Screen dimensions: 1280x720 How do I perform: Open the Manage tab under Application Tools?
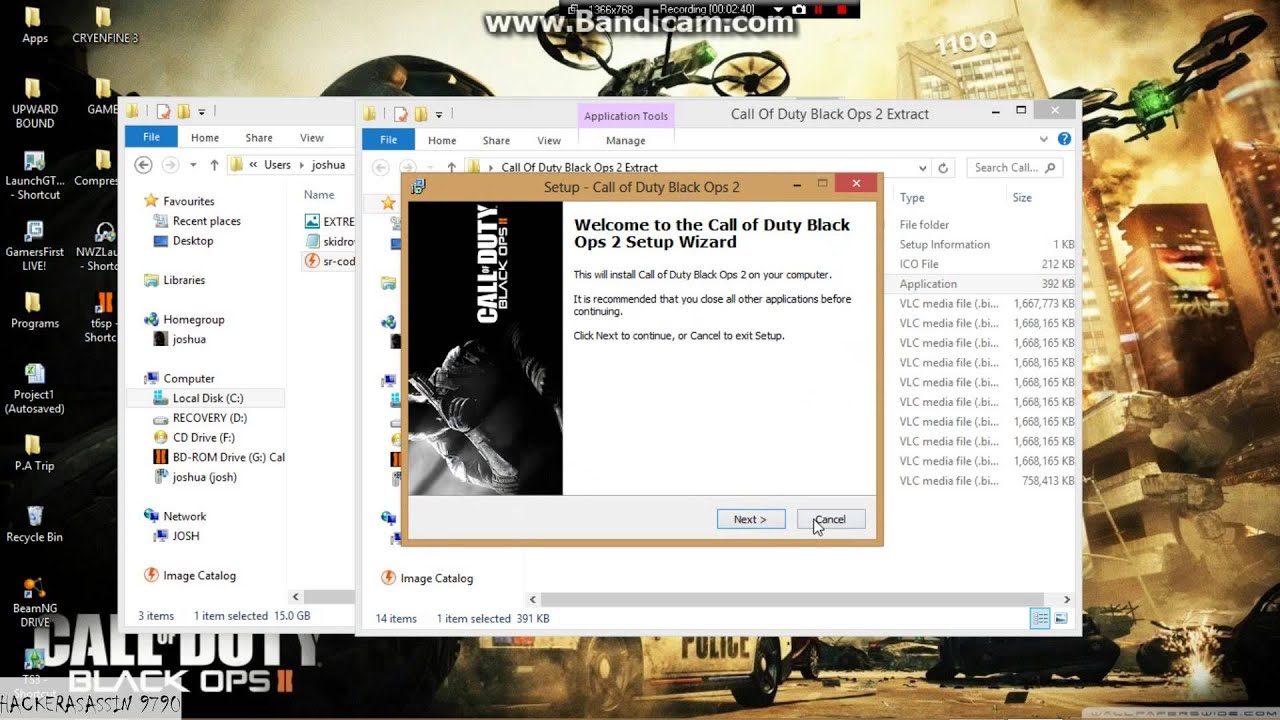[x=626, y=141]
